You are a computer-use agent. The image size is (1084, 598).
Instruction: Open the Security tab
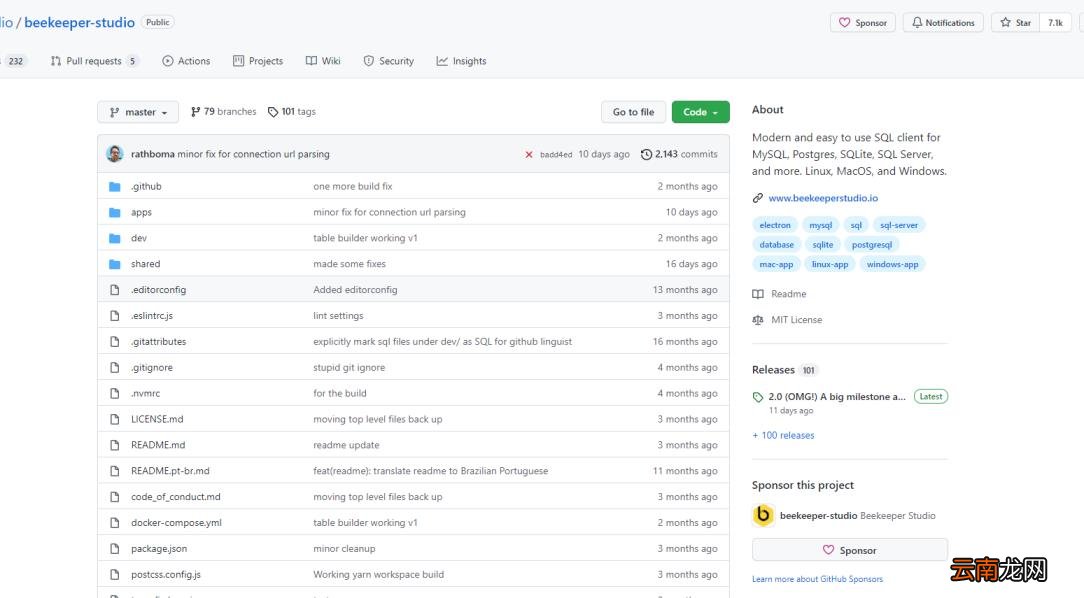point(389,61)
